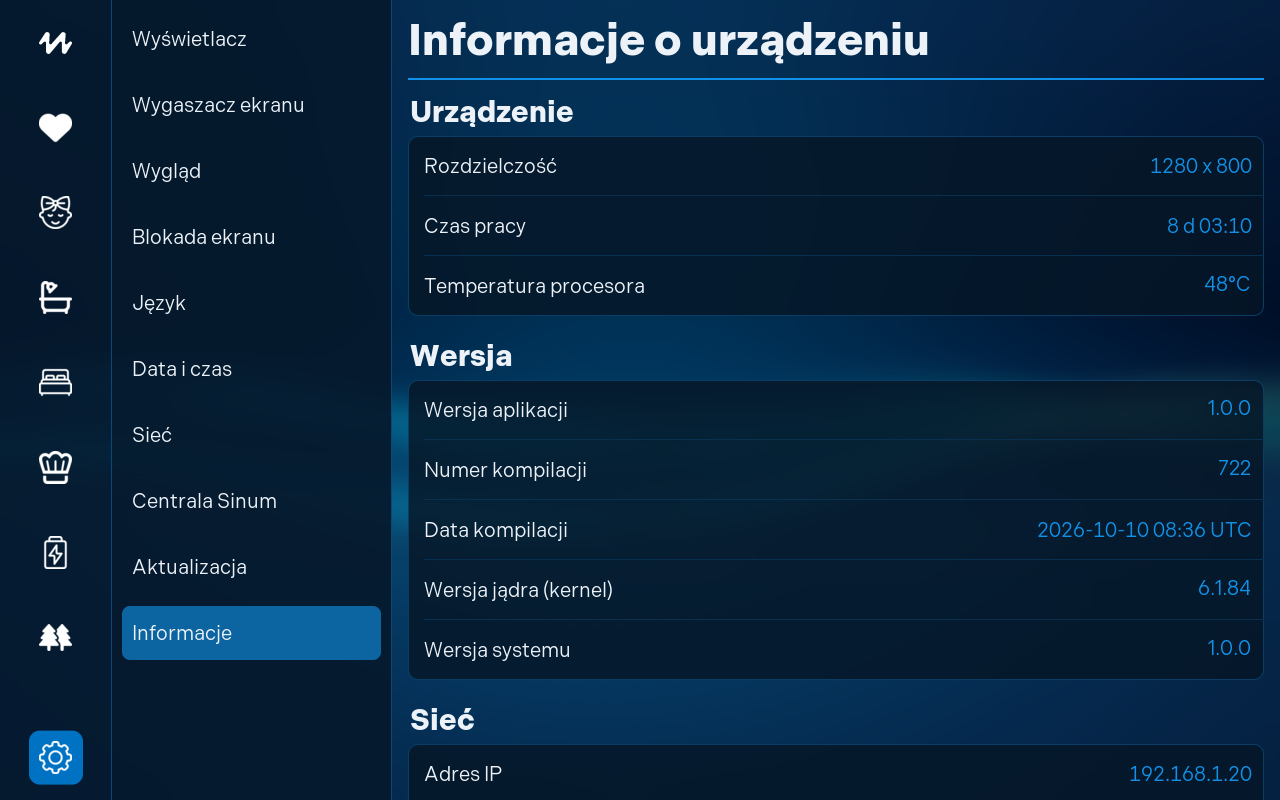Click the uptime value 8 d 03:10
The width and height of the screenshot is (1280, 800).
[1209, 226]
